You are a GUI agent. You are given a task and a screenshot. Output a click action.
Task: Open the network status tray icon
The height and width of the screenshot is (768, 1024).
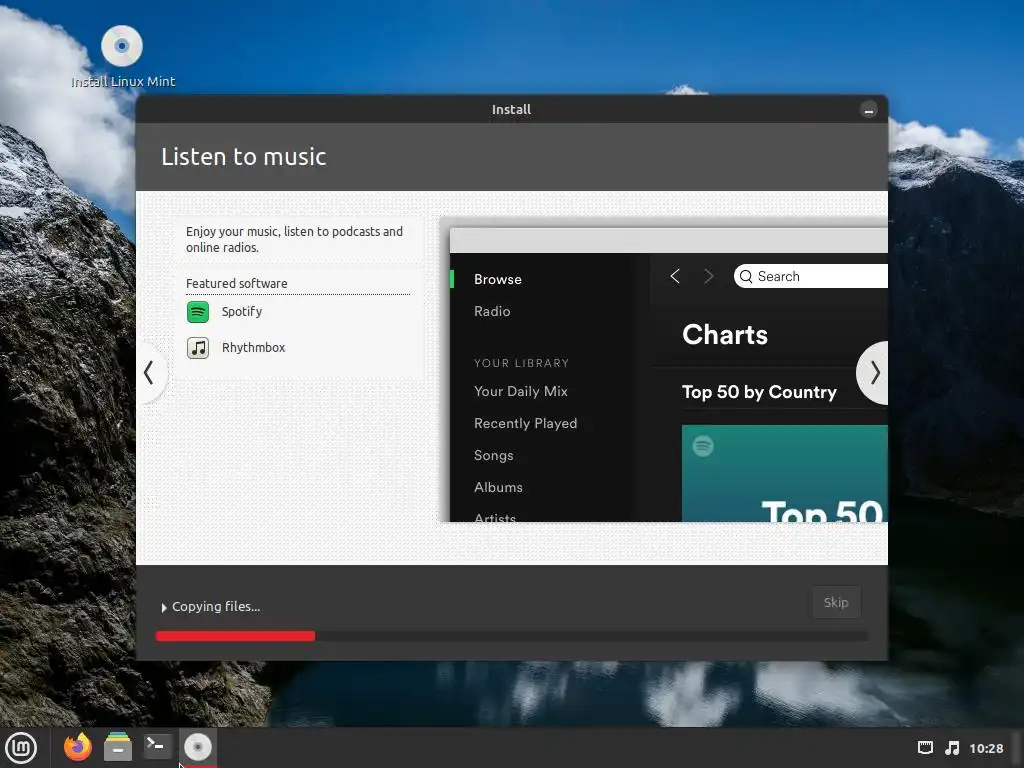pos(925,748)
